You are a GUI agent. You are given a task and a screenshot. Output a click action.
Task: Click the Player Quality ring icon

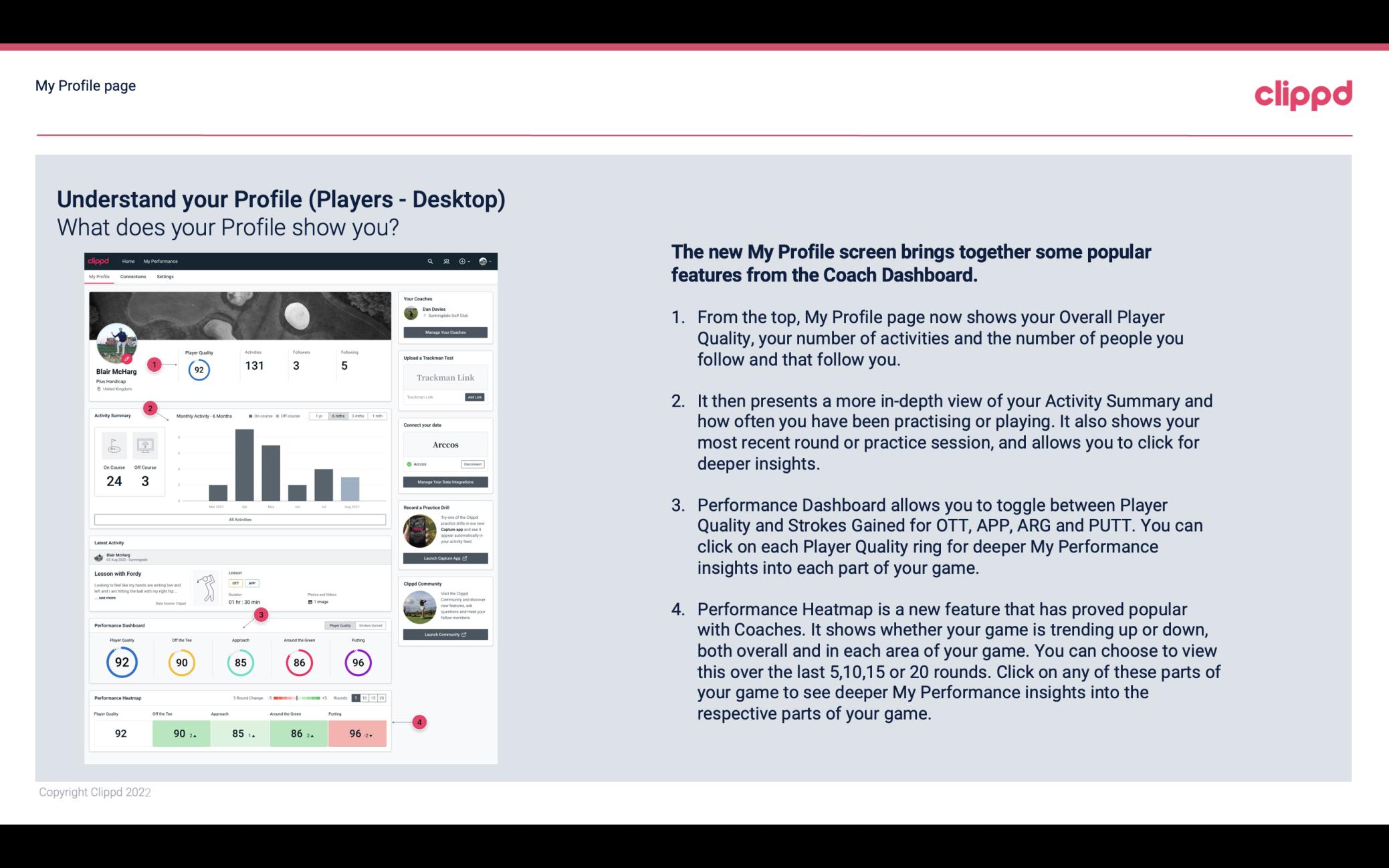(x=121, y=662)
